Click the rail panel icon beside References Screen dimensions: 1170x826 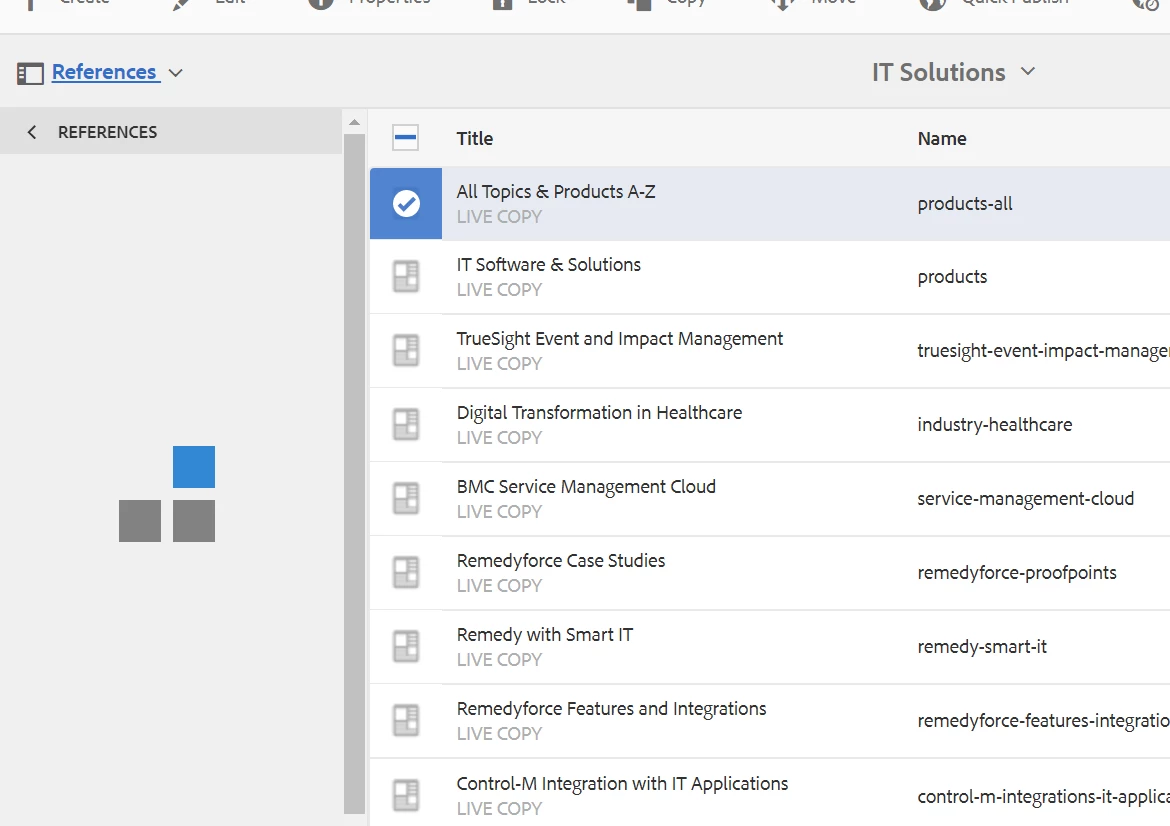point(30,73)
